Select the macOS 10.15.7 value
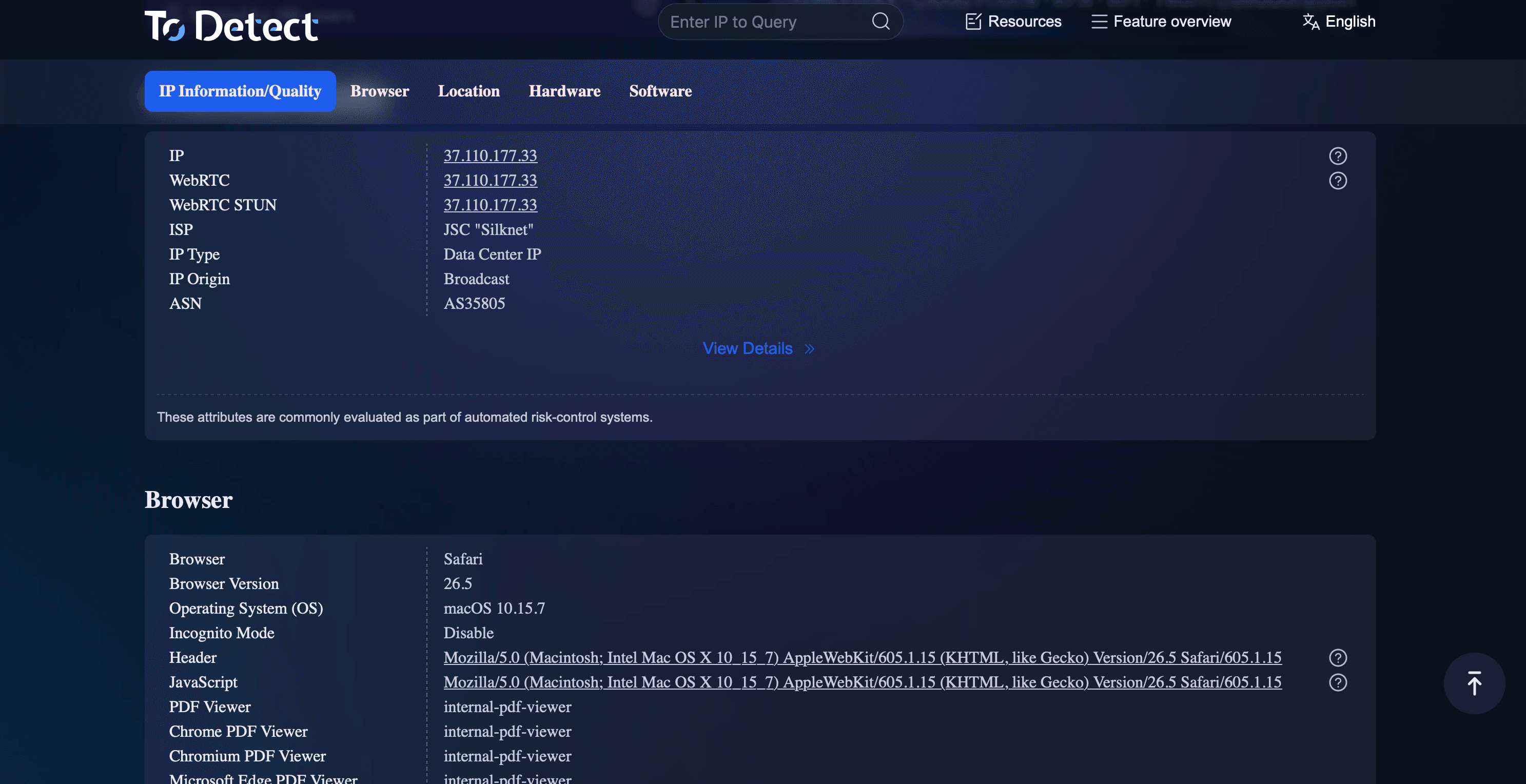Image resolution: width=1526 pixels, height=784 pixels. [x=494, y=608]
